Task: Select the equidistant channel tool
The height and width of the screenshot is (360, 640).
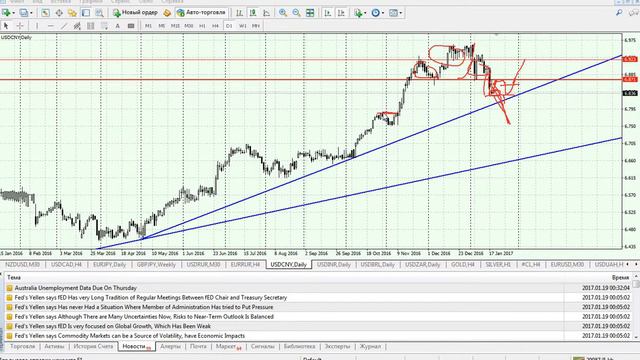Action: point(77,26)
